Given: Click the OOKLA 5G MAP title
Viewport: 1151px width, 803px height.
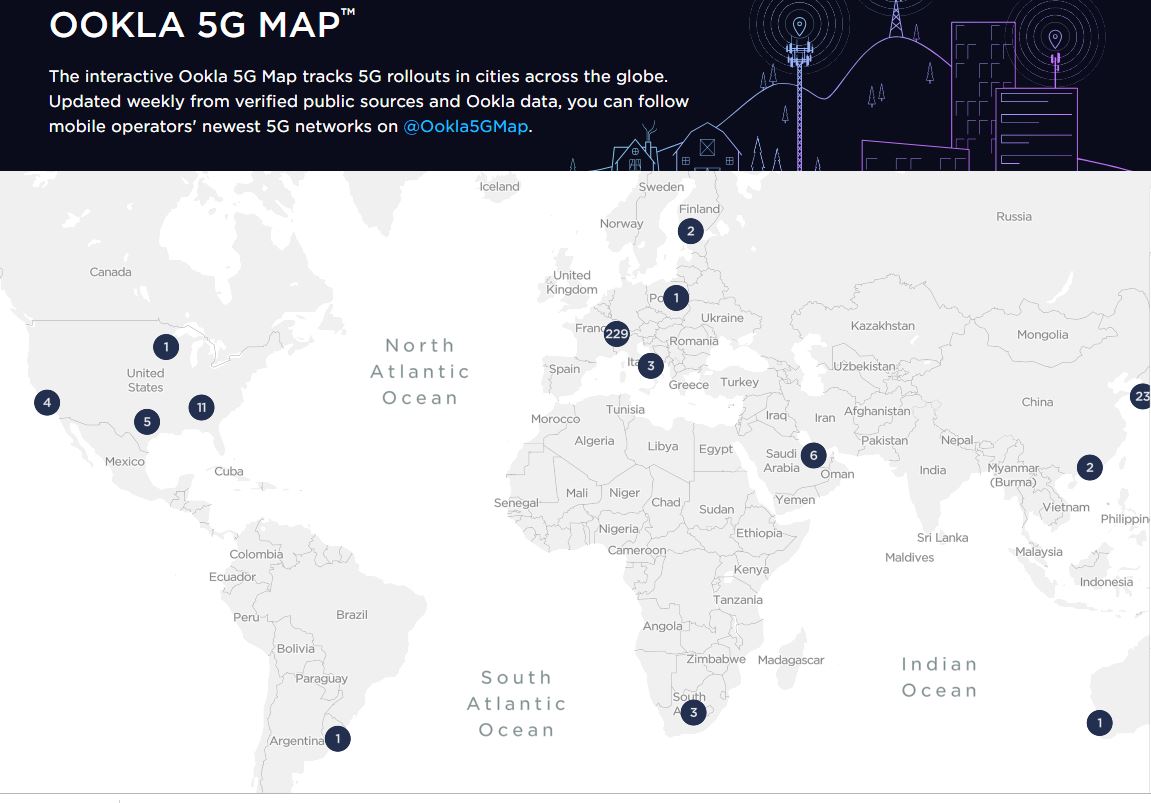Looking at the screenshot, I should (x=202, y=24).
